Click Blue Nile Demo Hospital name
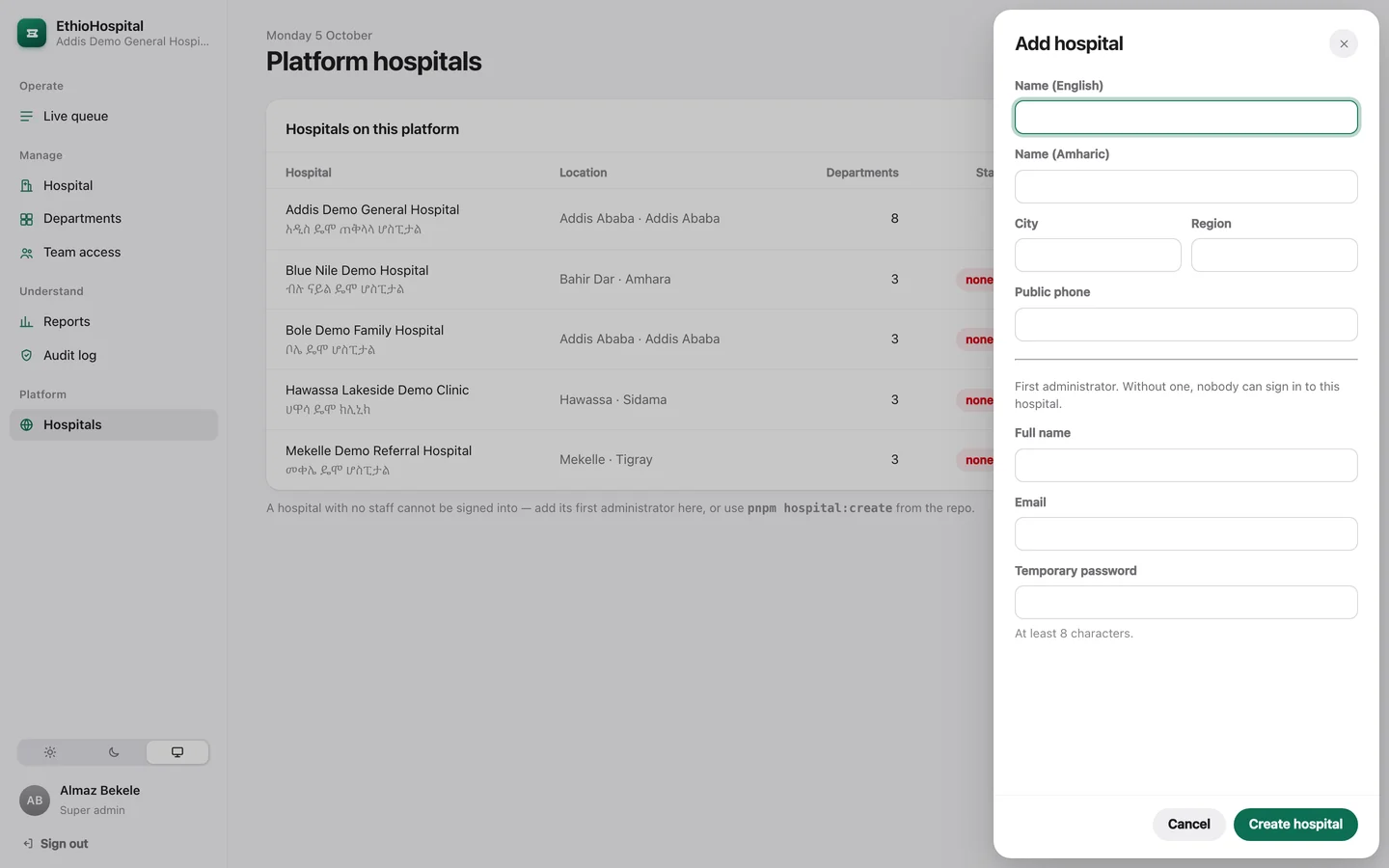The width and height of the screenshot is (1389, 868). click(357, 271)
